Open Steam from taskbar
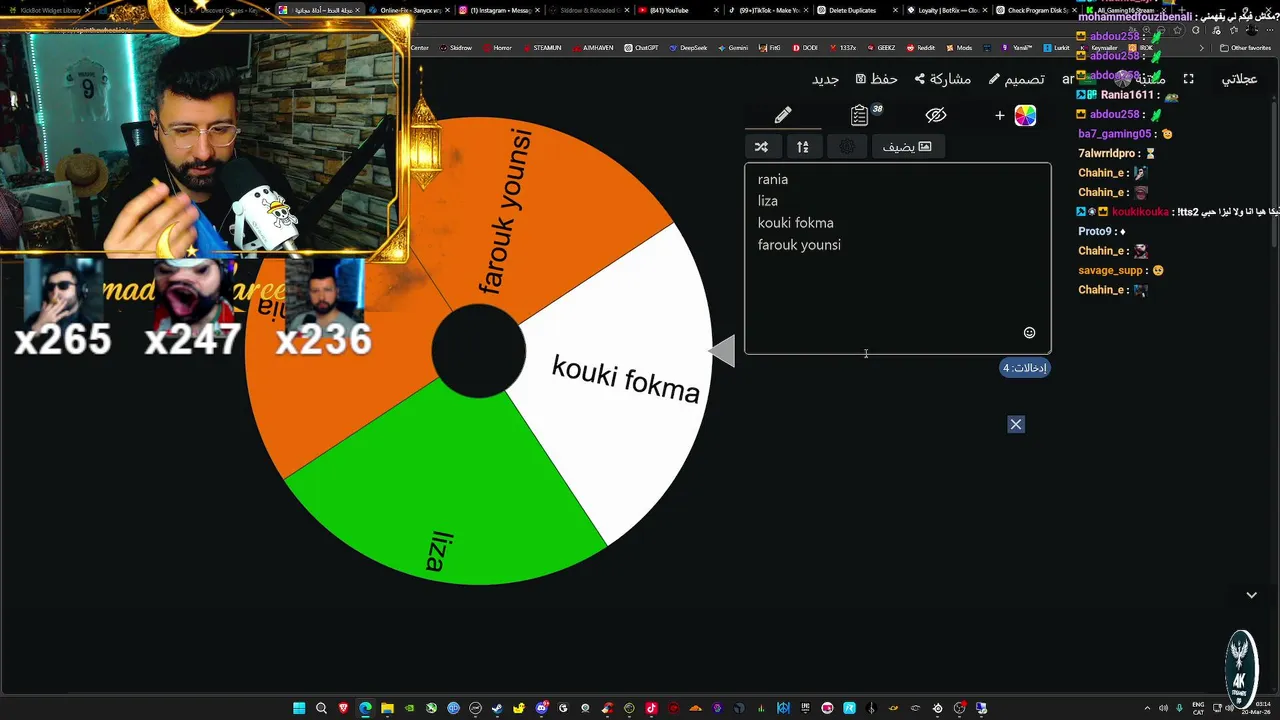The height and width of the screenshot is (720, 1280). (x=497, y=708)
